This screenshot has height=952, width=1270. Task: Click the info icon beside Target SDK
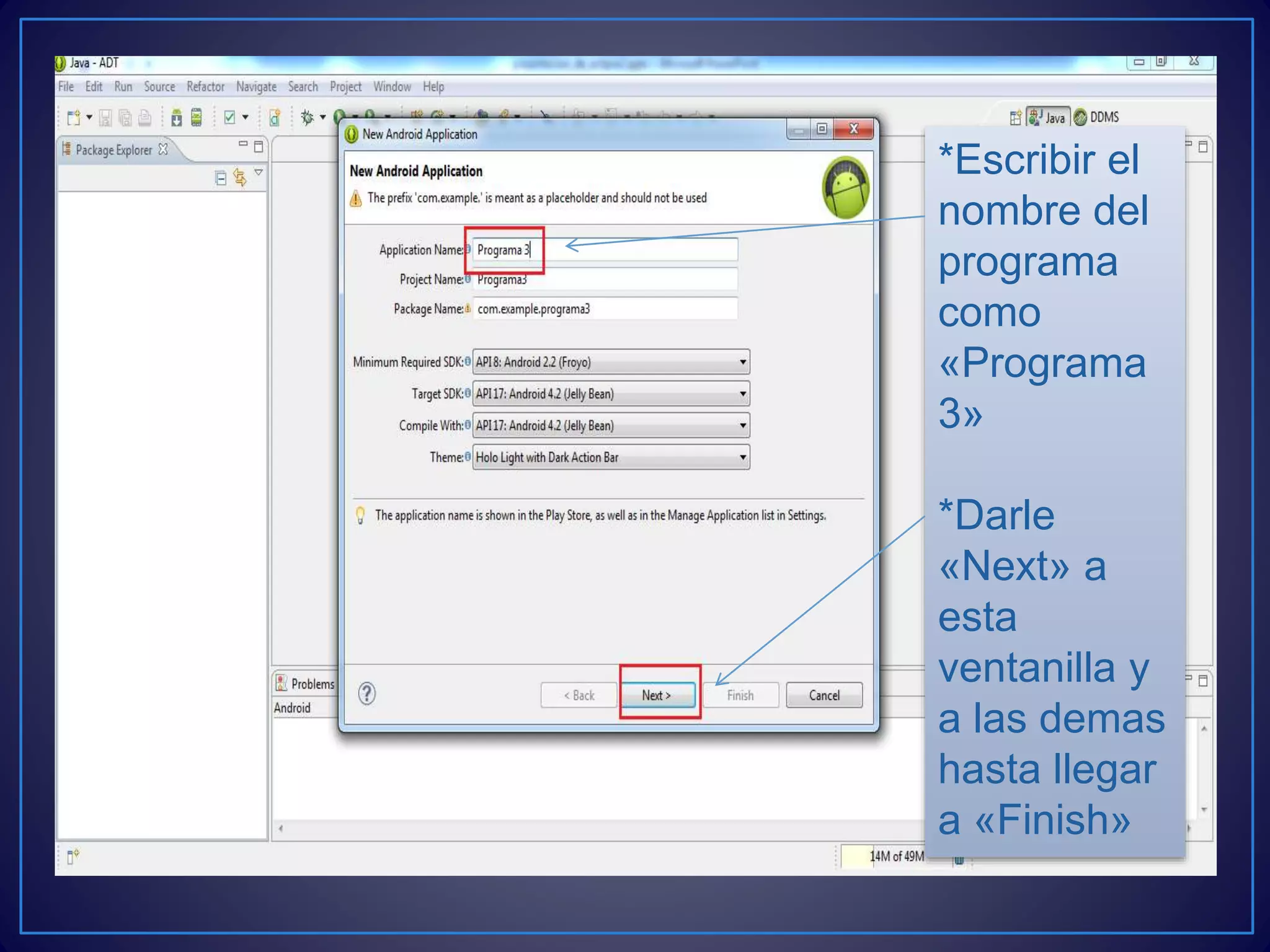[x=468, y=392]
